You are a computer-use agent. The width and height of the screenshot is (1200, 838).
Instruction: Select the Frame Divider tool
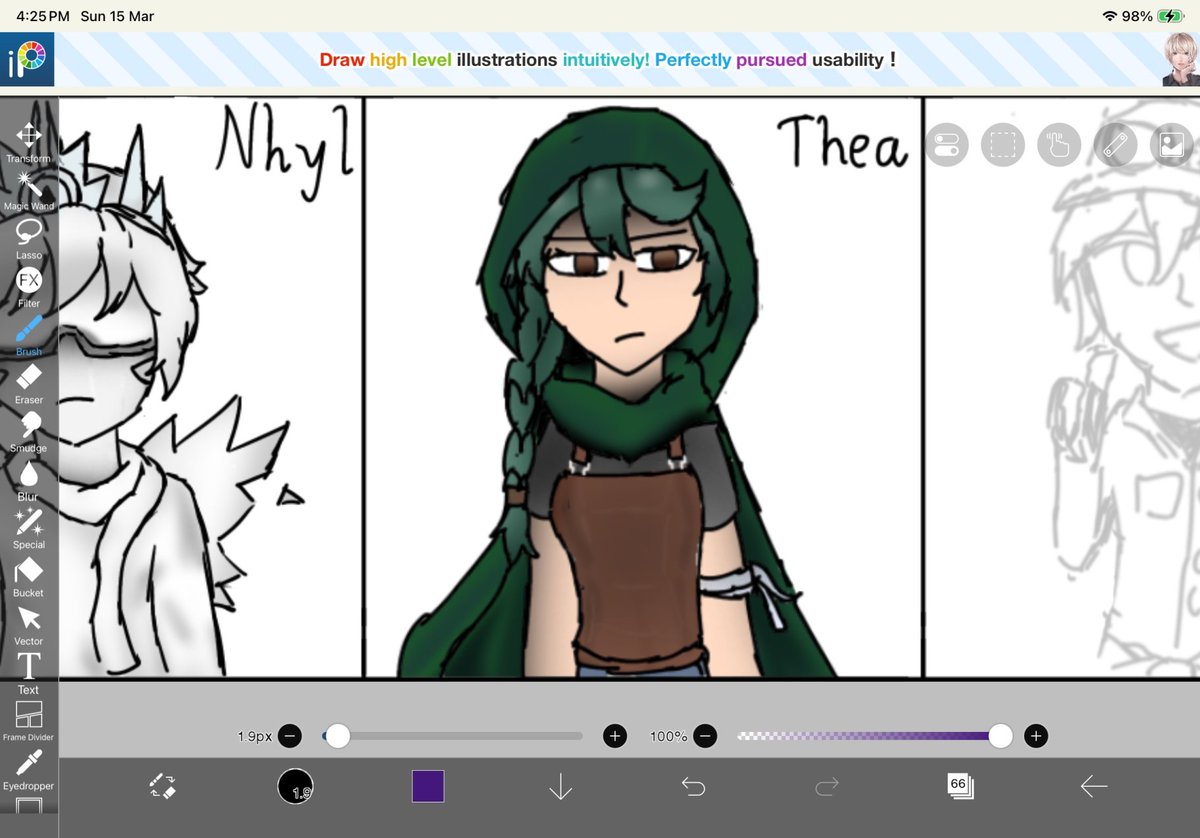pyautogui.click(x=28, y=721)
